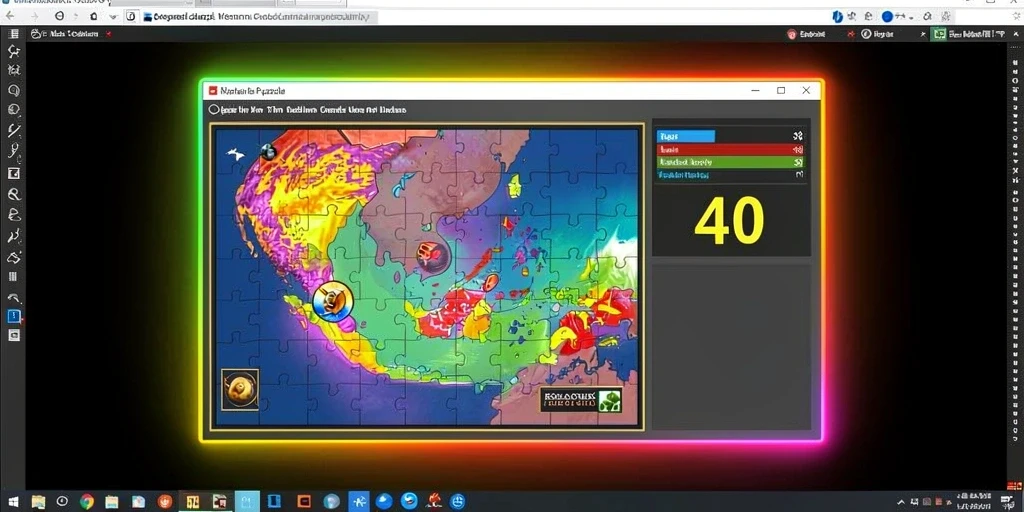Open the File Explorer folder in the taskbar
The height and width of the screenshot is (512, 1024).
point(39,502)
